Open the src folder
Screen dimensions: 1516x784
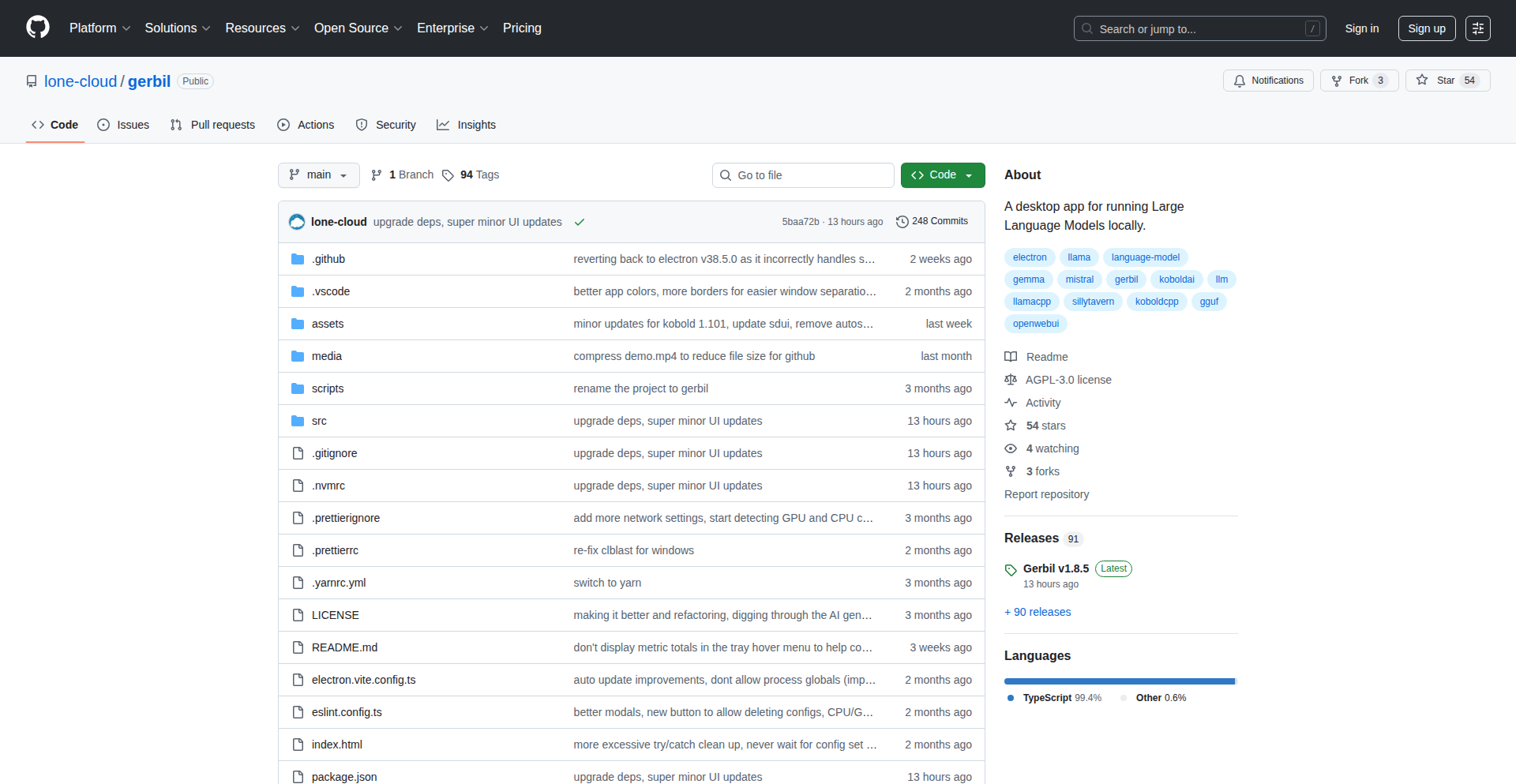click(x=319, y=421)
